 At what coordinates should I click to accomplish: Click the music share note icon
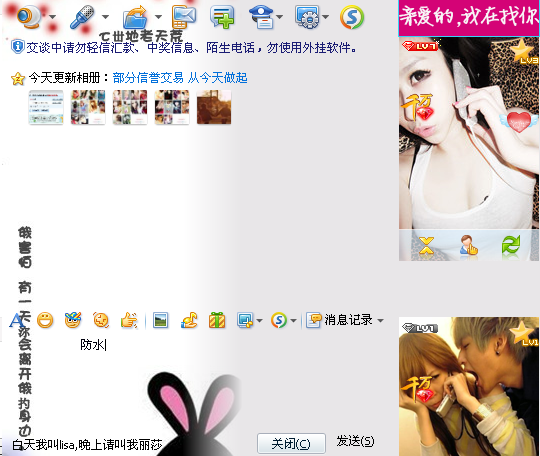189,320
